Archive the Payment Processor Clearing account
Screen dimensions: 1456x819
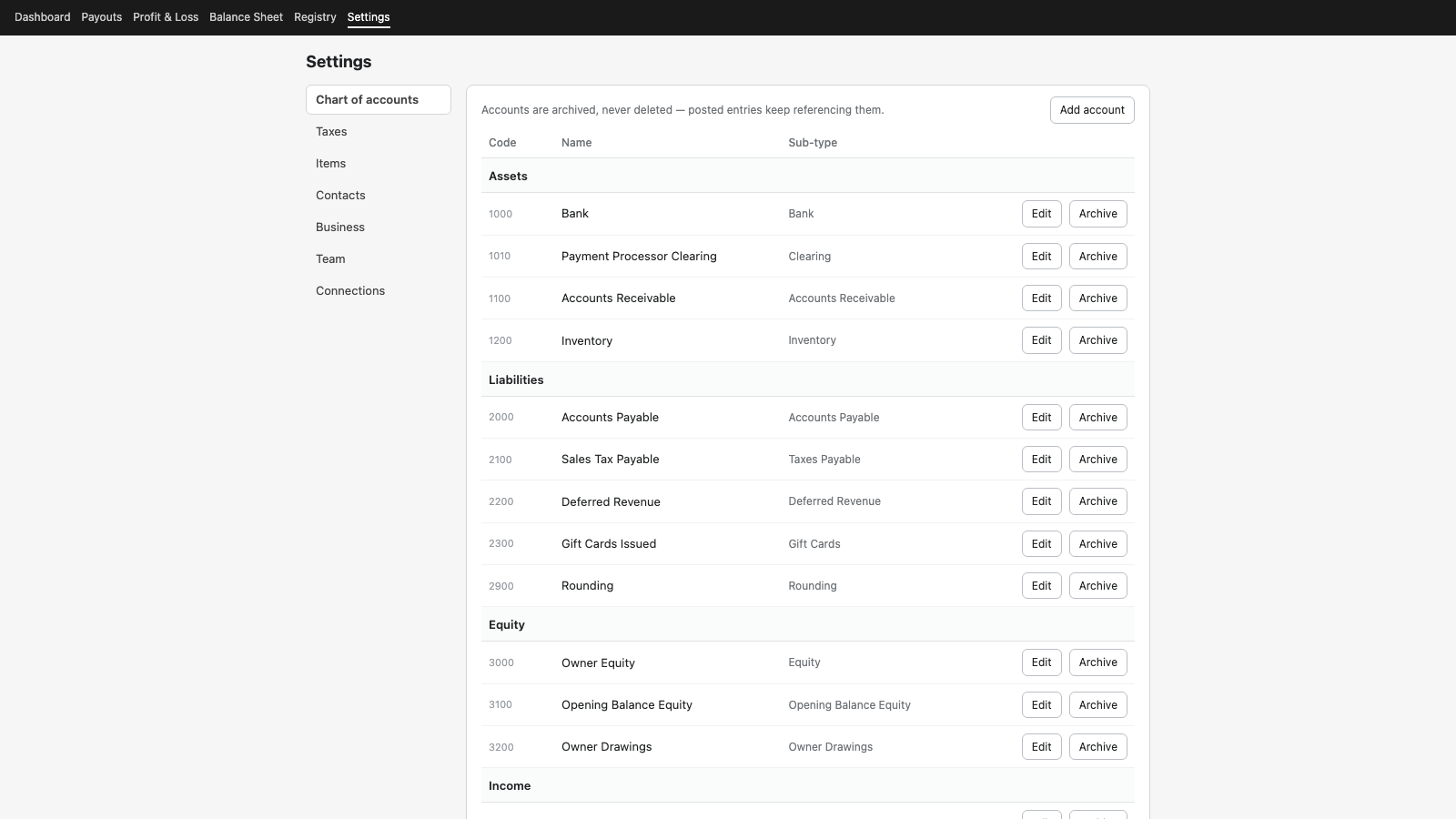[x=1098, y=257]
